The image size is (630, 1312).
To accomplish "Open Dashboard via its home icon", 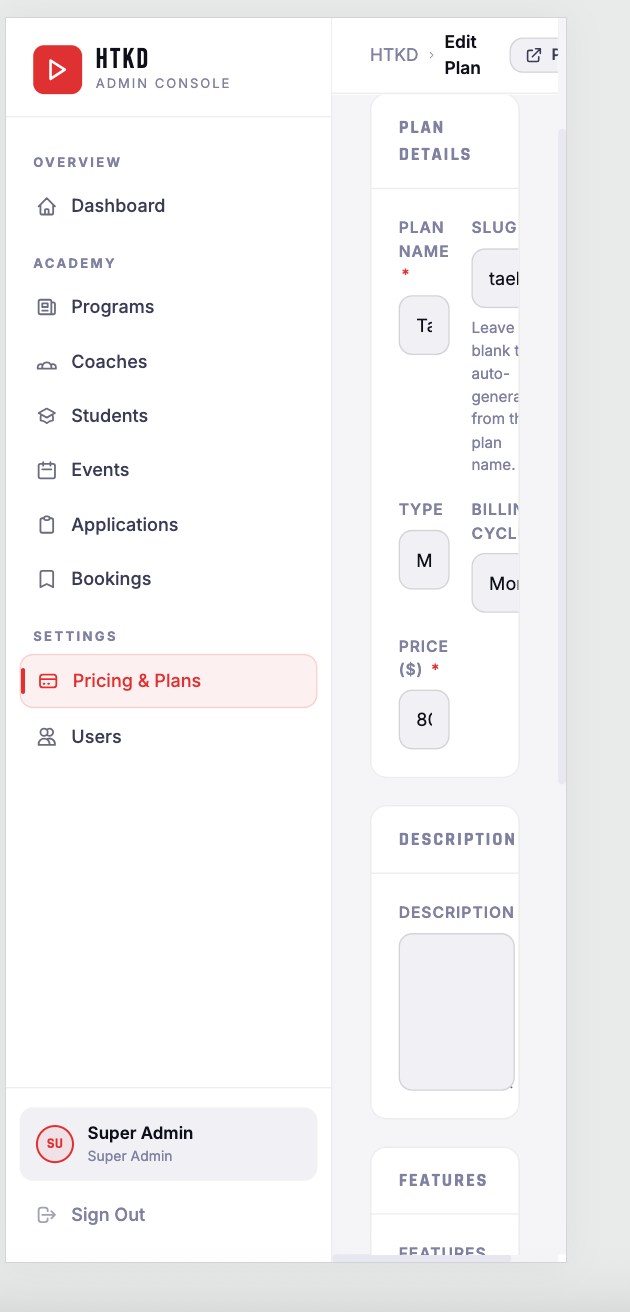I will [46, 207].
